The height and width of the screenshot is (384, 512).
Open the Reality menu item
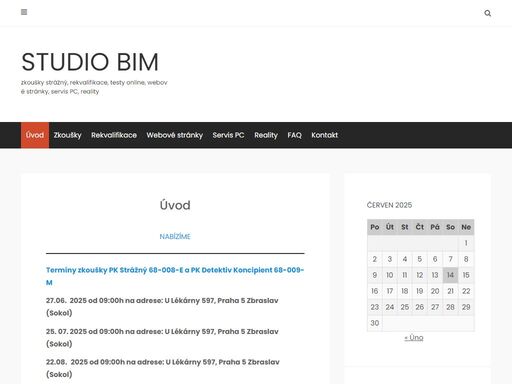point(266,135)
